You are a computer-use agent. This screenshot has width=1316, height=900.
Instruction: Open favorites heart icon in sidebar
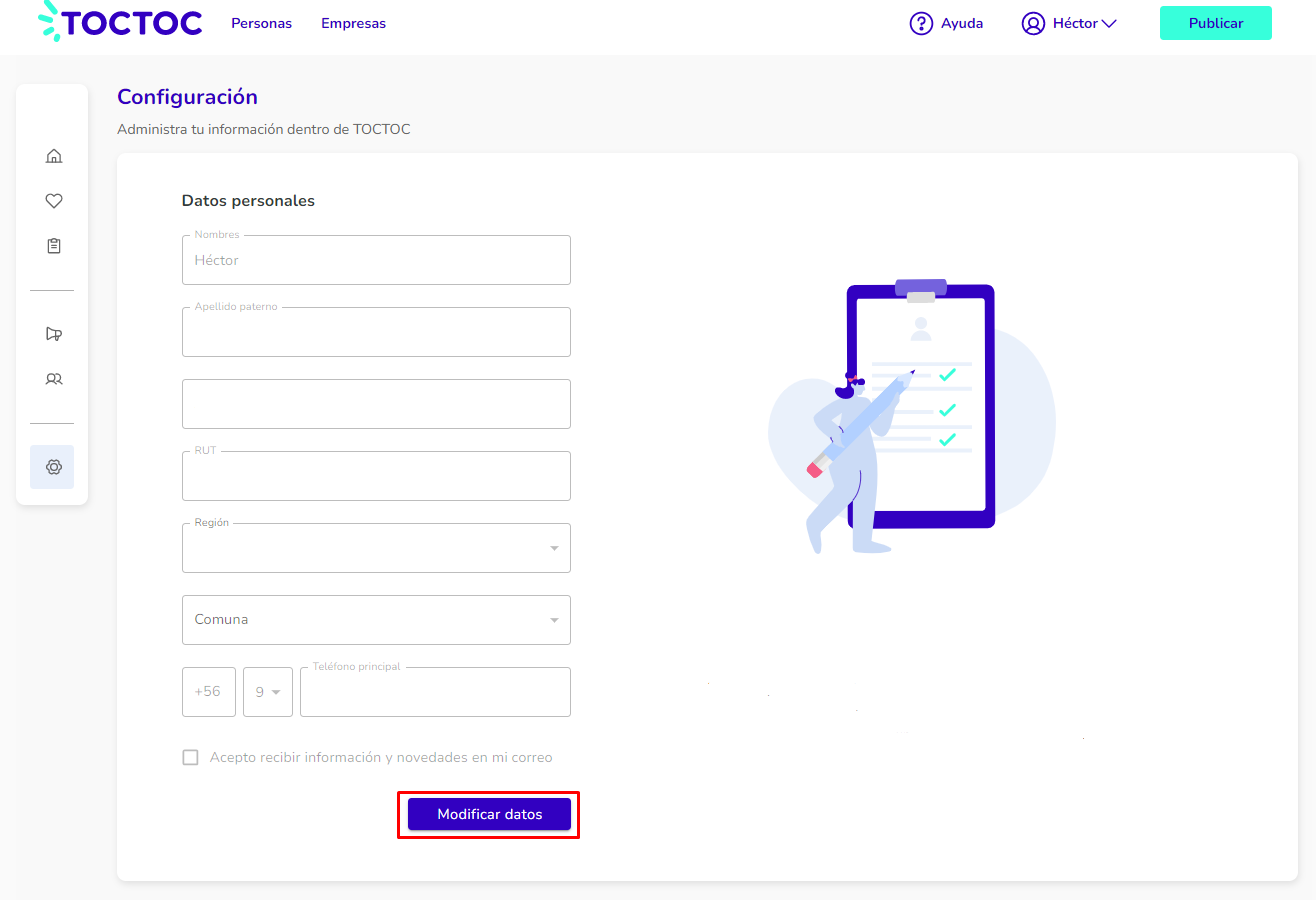(x=54, y=201)
